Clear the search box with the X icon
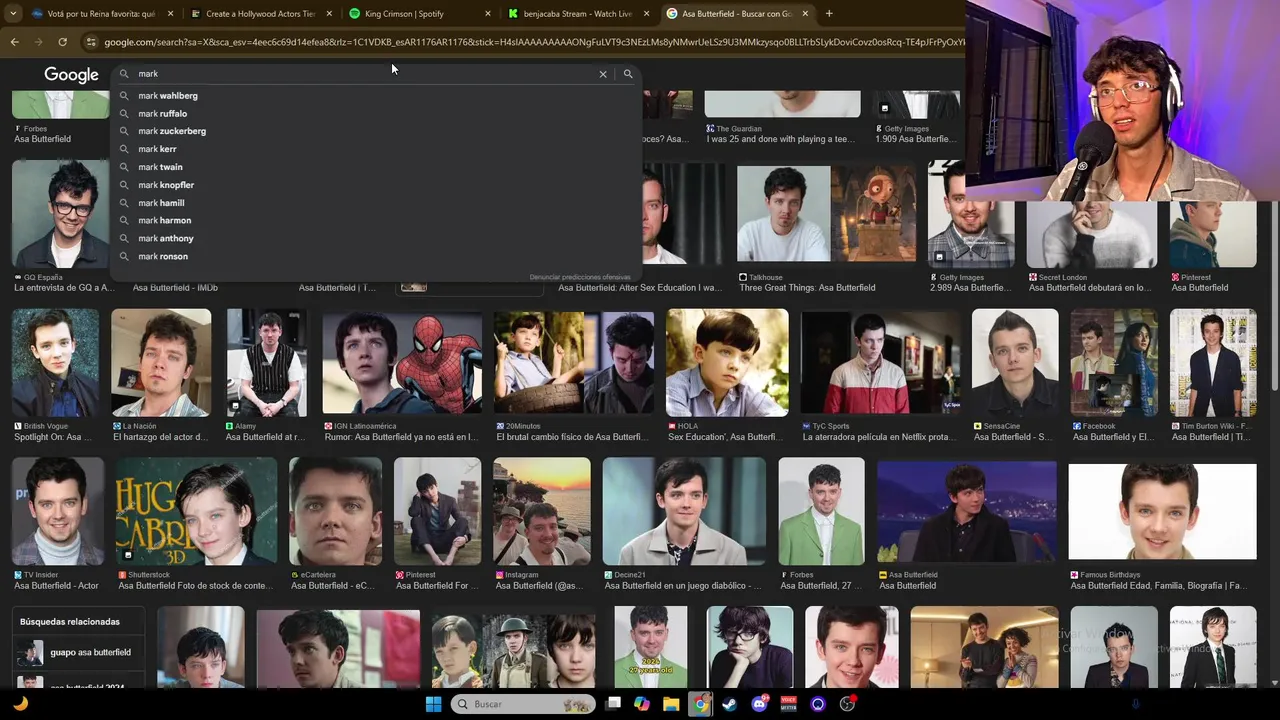The height and width of the screenshot is (720, 1280). 603,74
